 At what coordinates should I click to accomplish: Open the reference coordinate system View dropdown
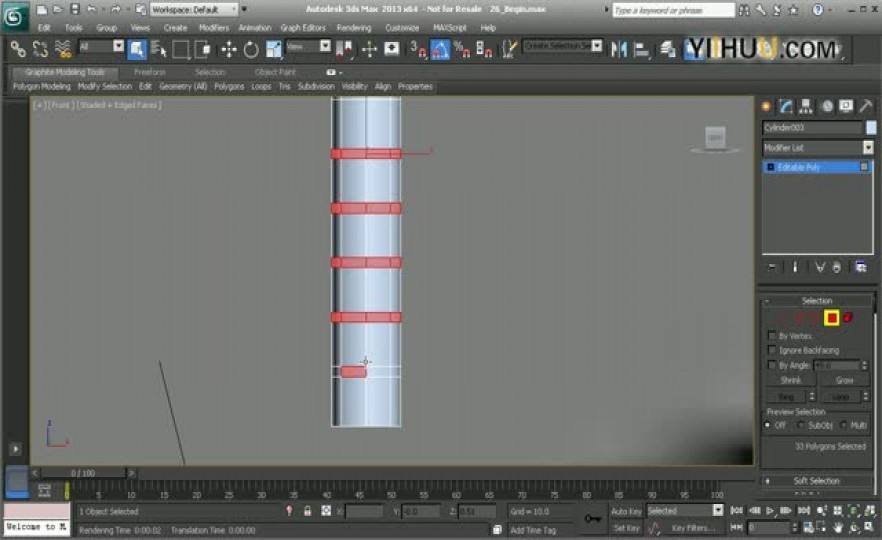tap(308, 47)
